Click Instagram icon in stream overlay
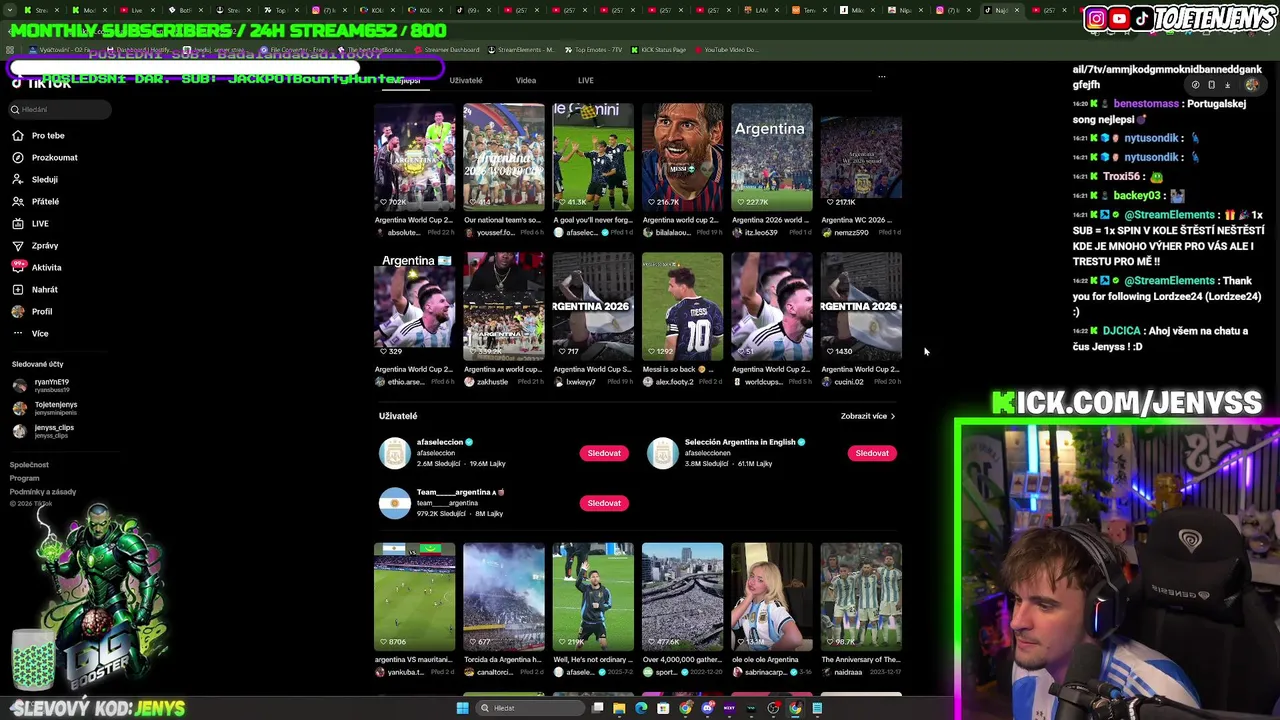The width and height of the screenshot is (1280, 720). pos(1096,18)
